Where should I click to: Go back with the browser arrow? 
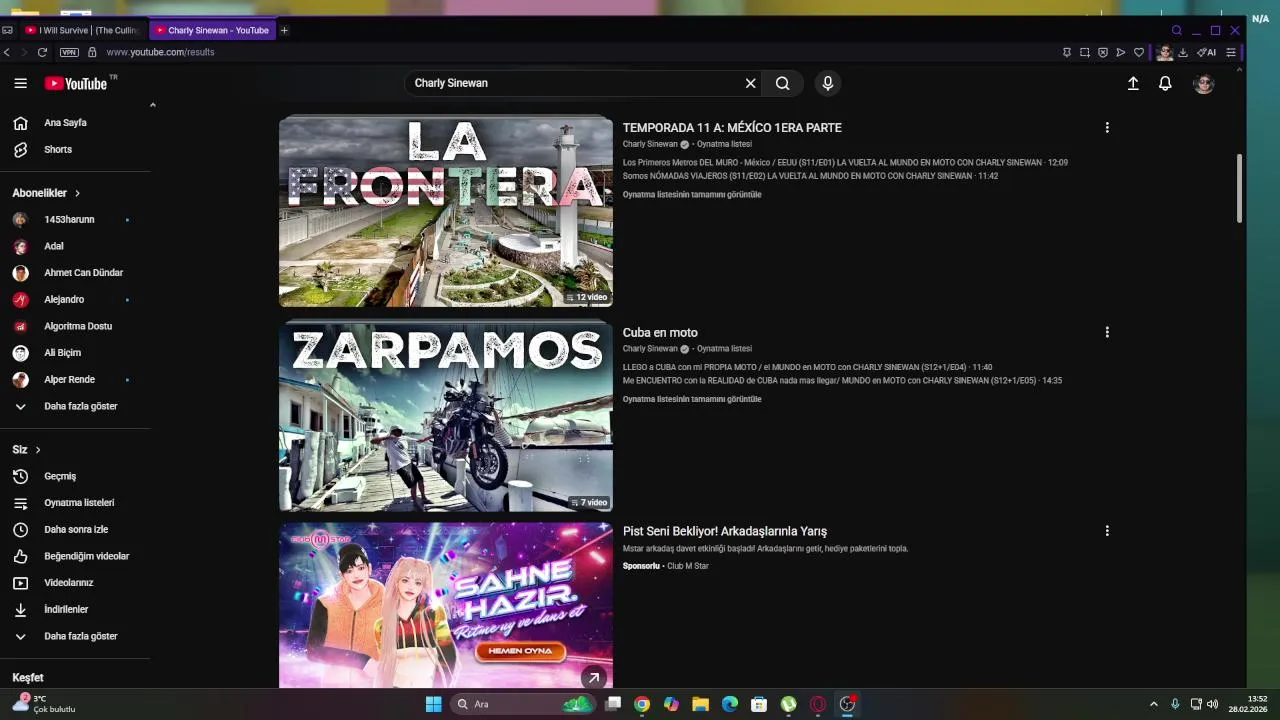(7, 52)
